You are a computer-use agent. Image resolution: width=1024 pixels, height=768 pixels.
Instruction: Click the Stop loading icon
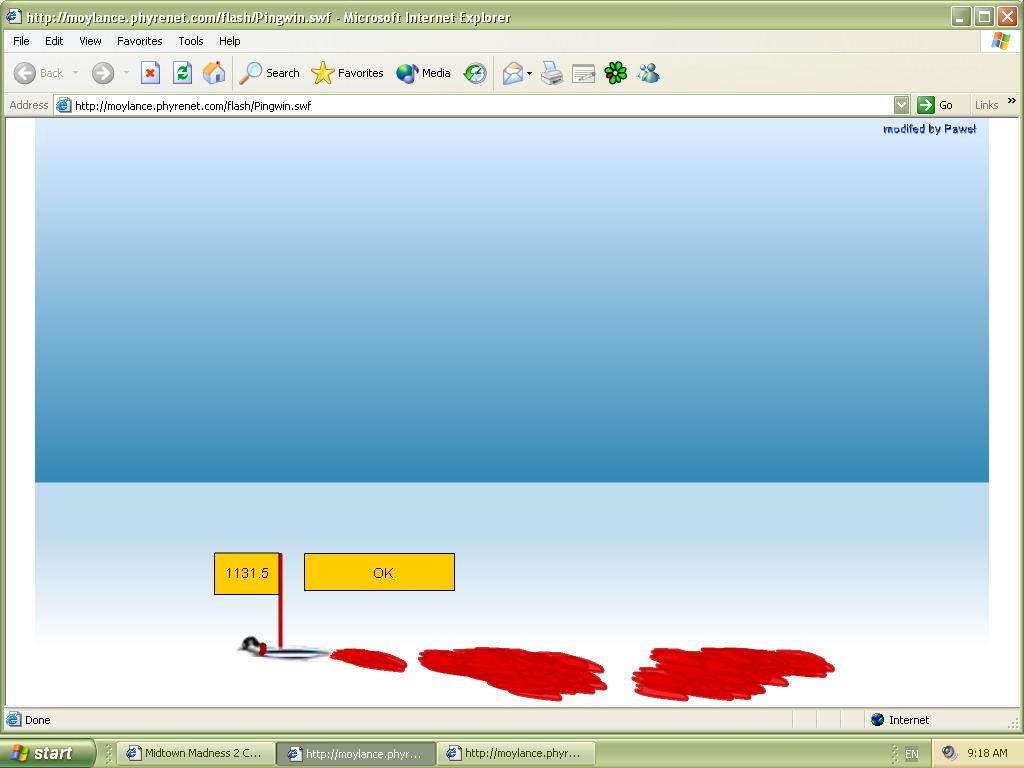click(150, 73)
